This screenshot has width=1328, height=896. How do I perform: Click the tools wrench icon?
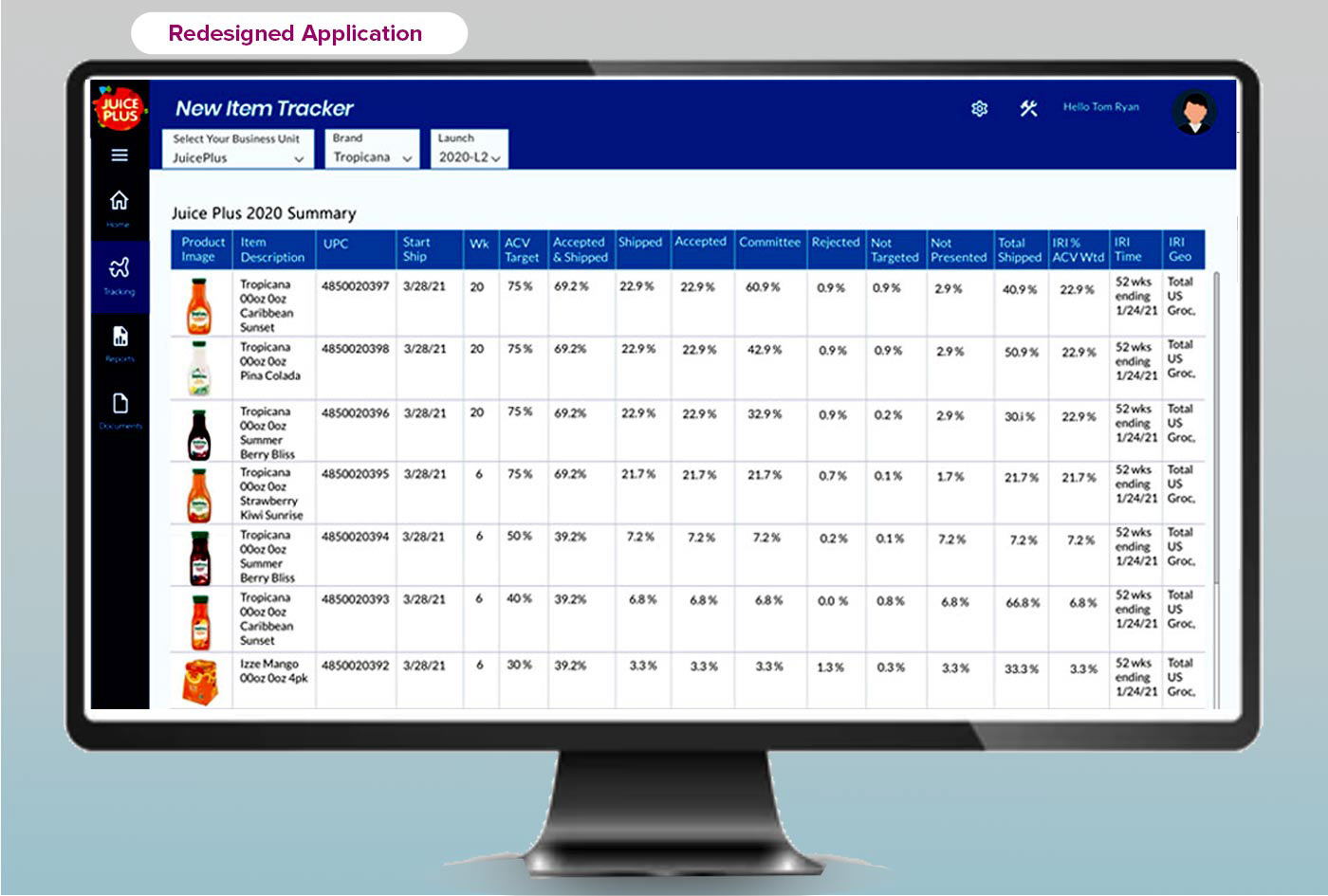tap(1028, 108)
